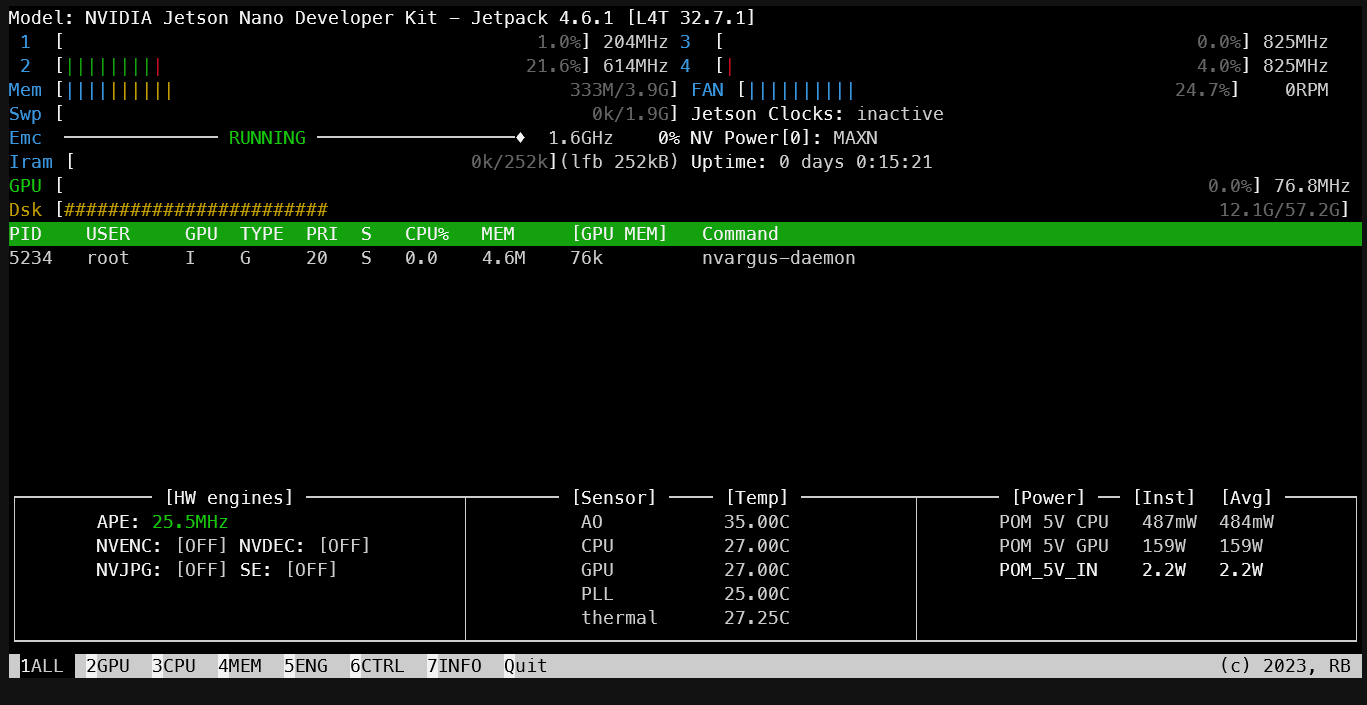Select the nvargus-daemon process row
This screenshot has width=1367, height=705.
(x=685, y=258)
